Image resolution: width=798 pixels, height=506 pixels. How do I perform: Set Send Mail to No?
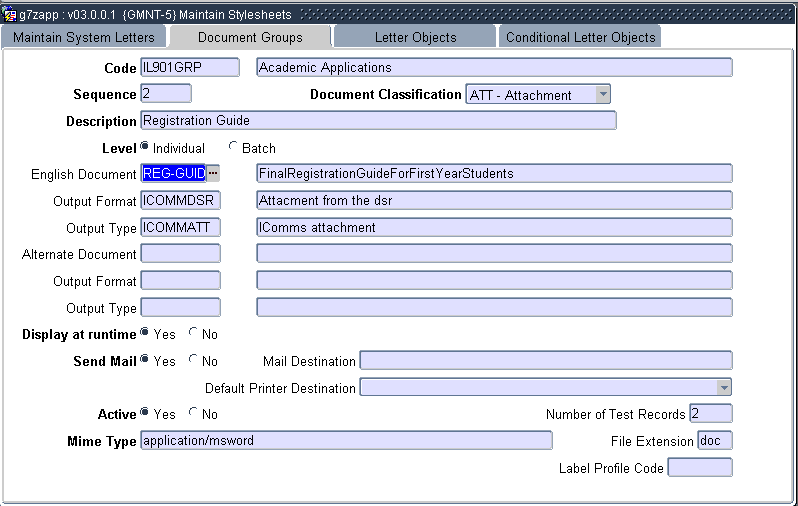point(193,361)
